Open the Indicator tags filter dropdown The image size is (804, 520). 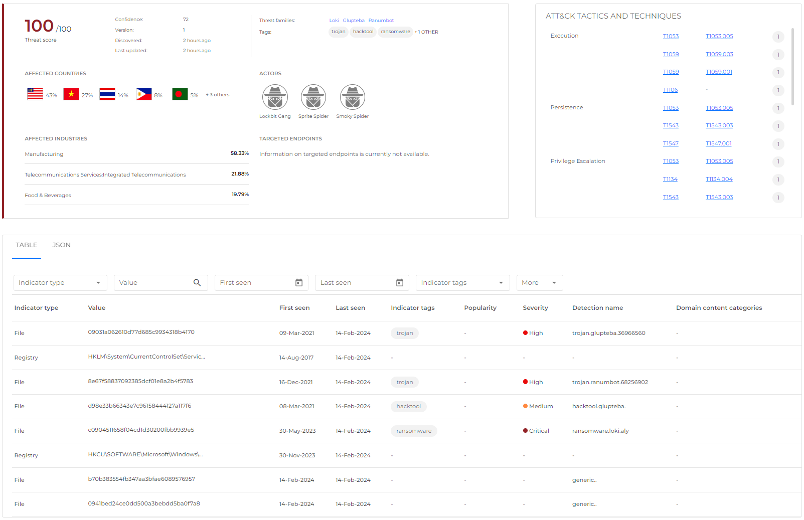pyautogui.click(x=501, y=283)
